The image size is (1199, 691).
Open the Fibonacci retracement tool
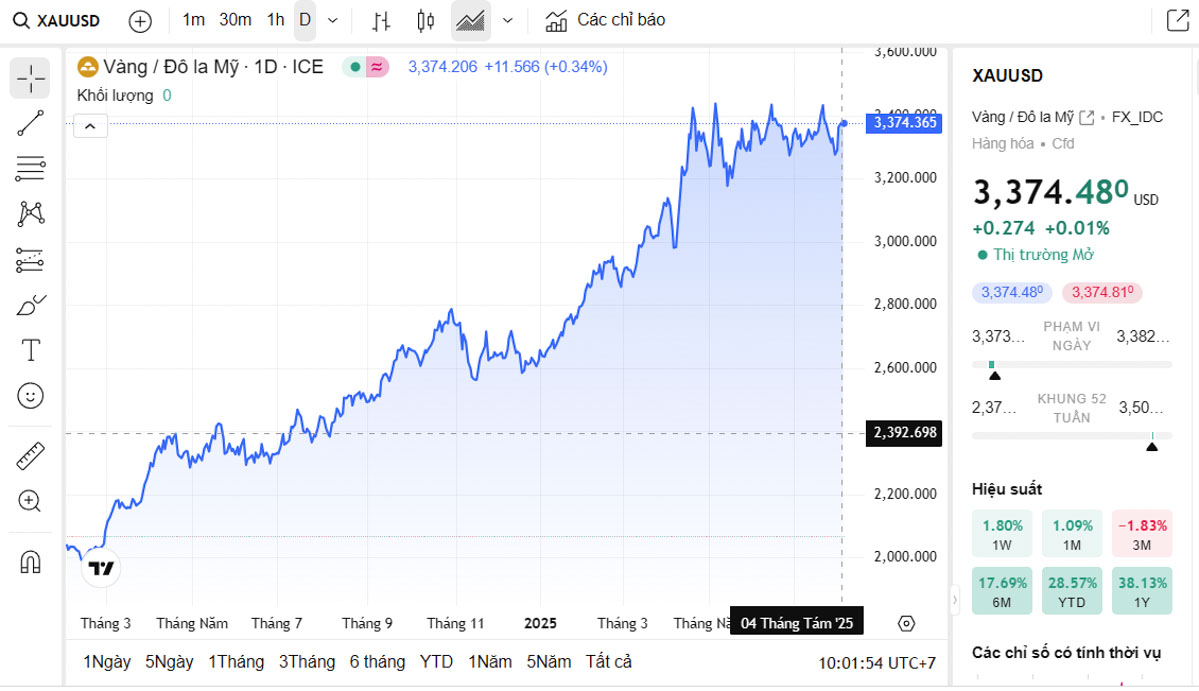tap(30, 169)
